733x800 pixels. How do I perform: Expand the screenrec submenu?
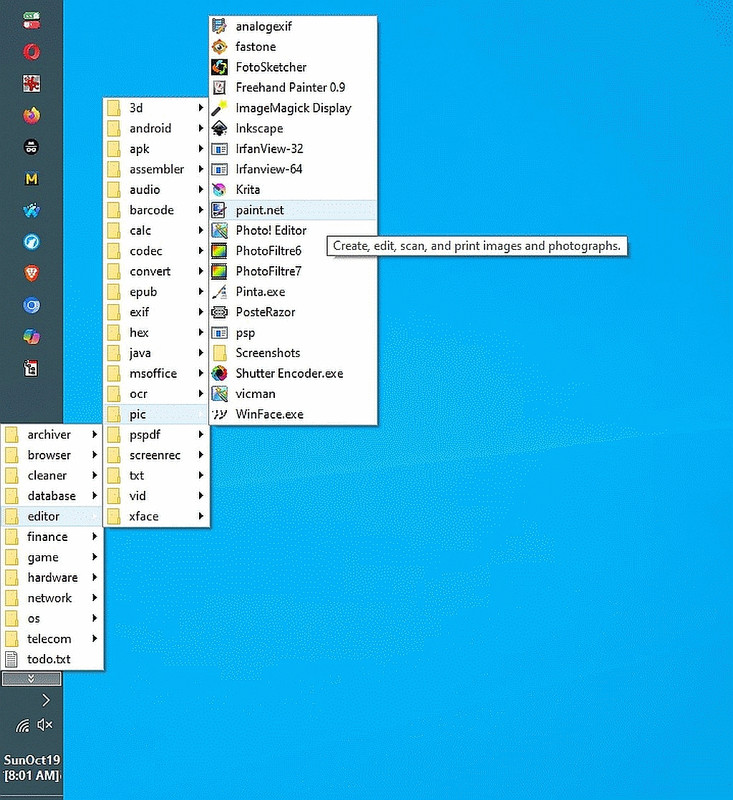156,455
